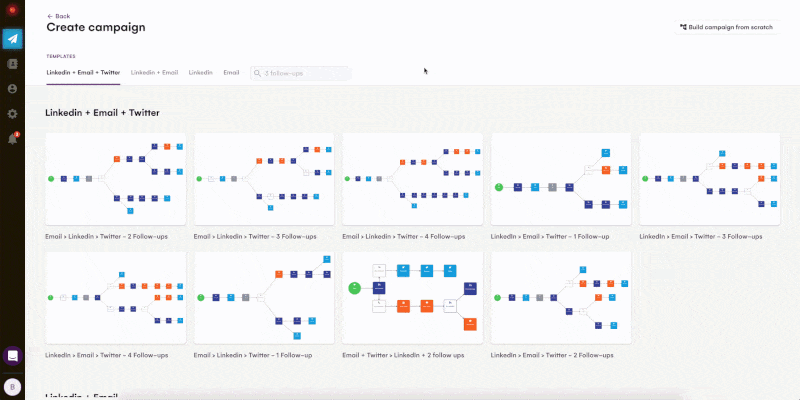Click the Create campaign heading
This screenshot has height=400, width=800.
point(96,28)
